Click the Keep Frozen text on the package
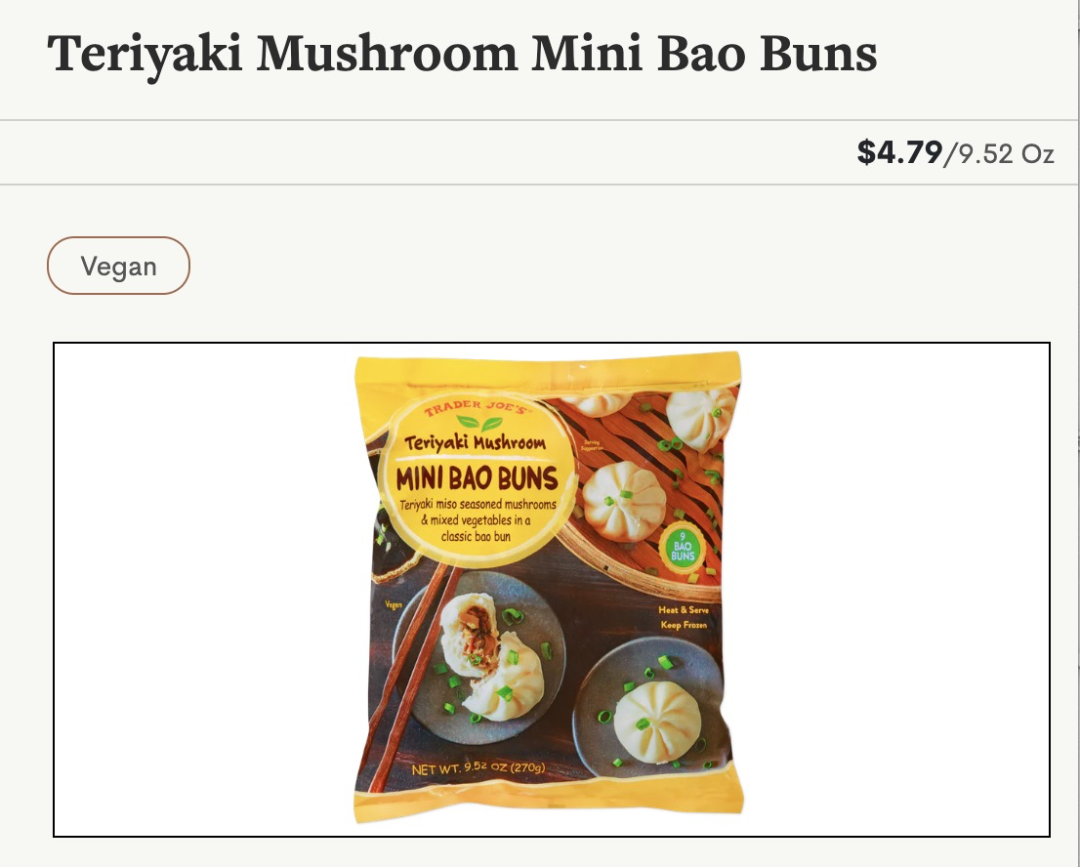1080x867 pixels. click(x=683, y=625)
